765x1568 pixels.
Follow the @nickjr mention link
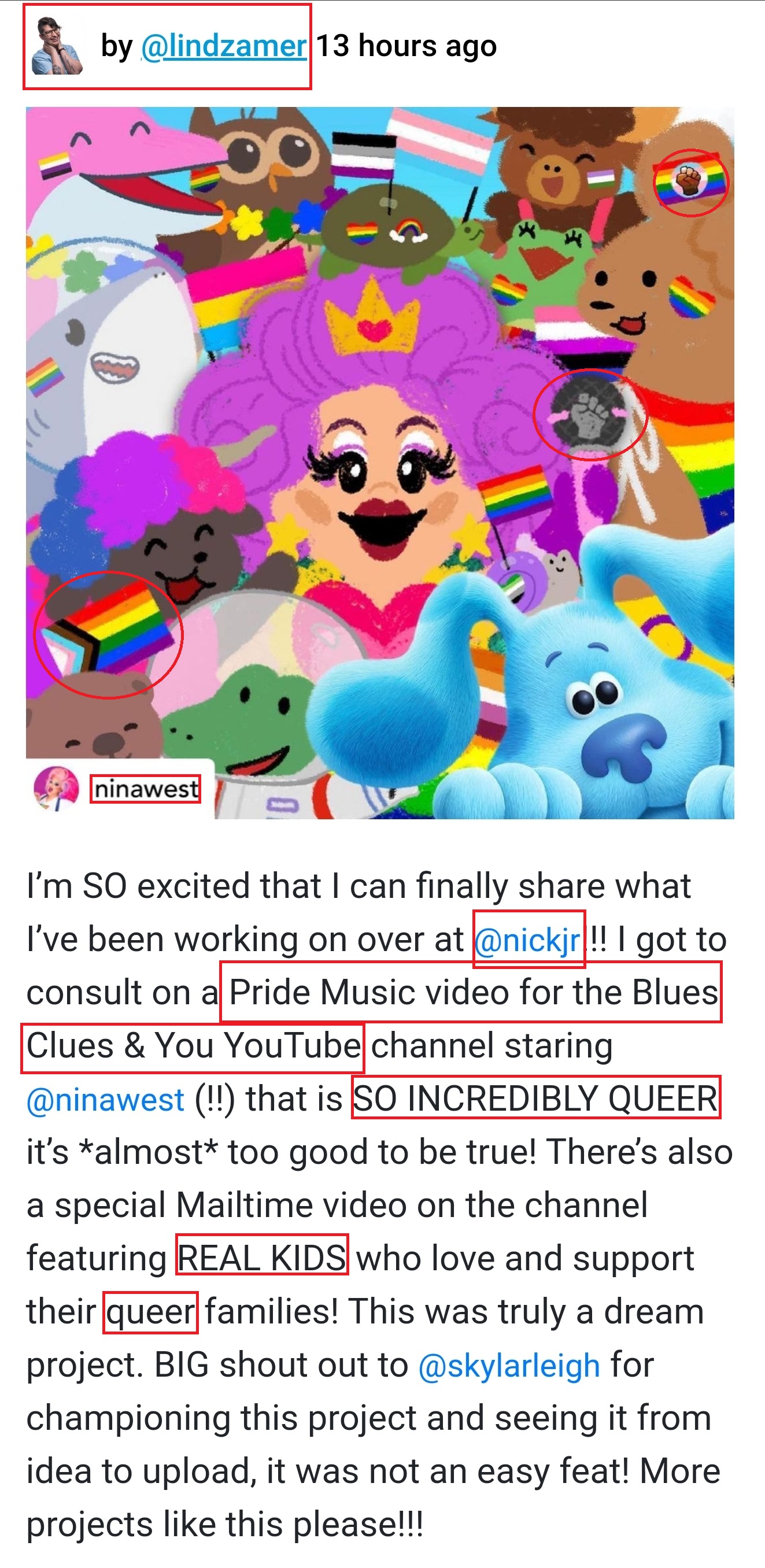tap(529, 939)
